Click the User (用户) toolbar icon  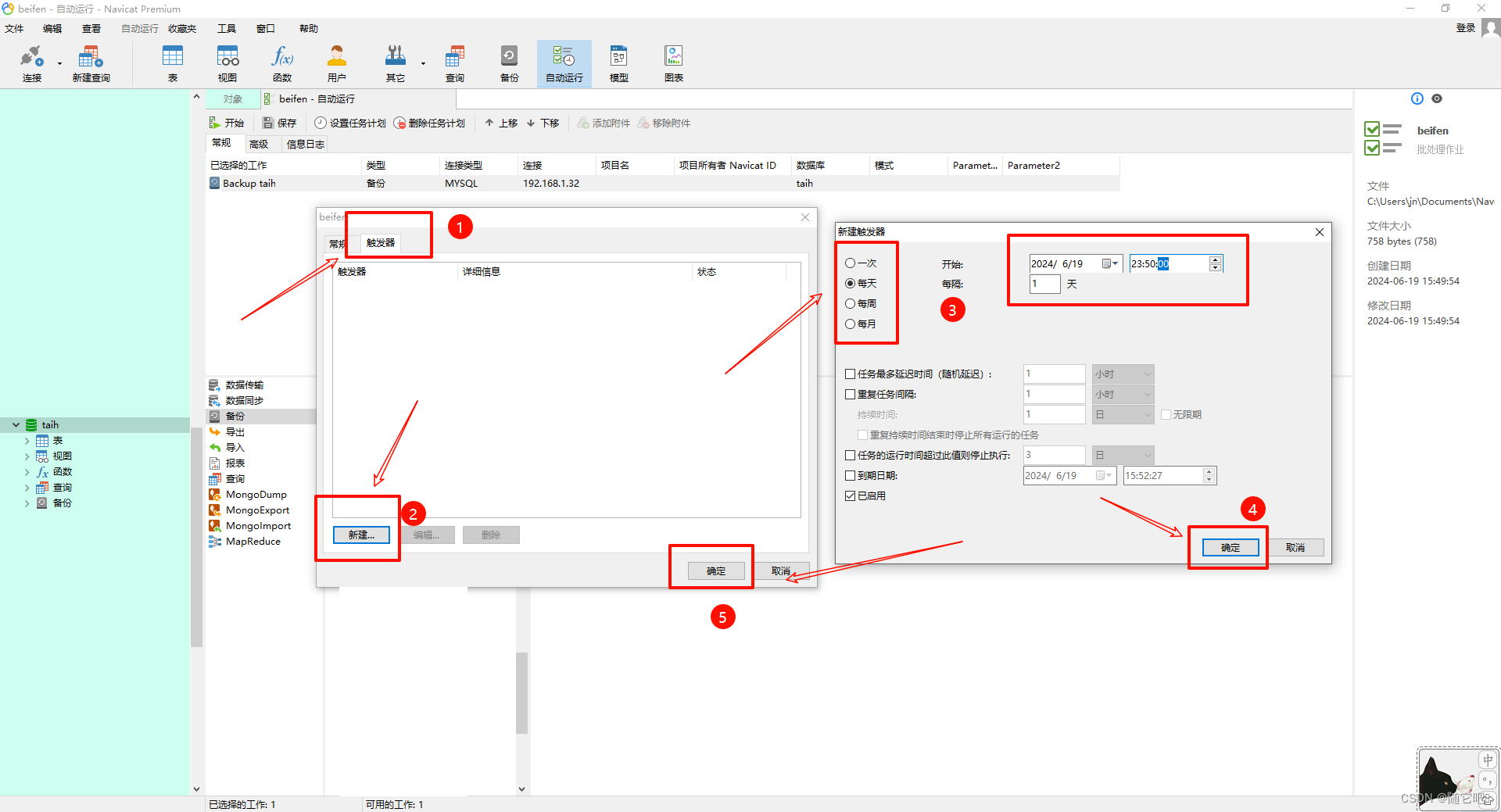coord(337,63)
